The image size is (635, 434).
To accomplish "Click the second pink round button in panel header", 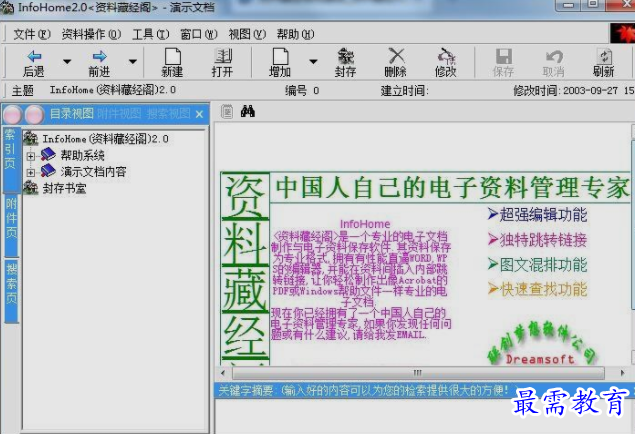I will [x=34, y=115].
